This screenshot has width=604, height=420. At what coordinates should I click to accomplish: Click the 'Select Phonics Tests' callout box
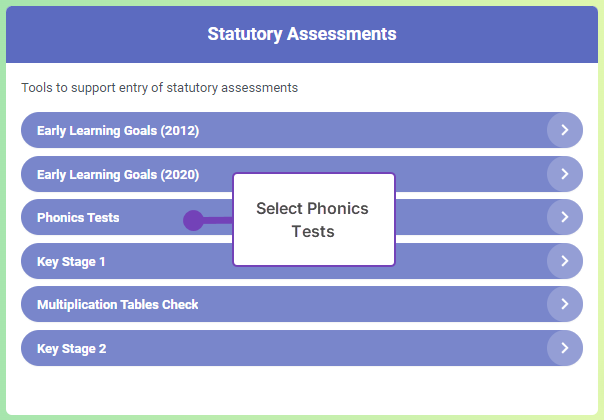(313, 220)
